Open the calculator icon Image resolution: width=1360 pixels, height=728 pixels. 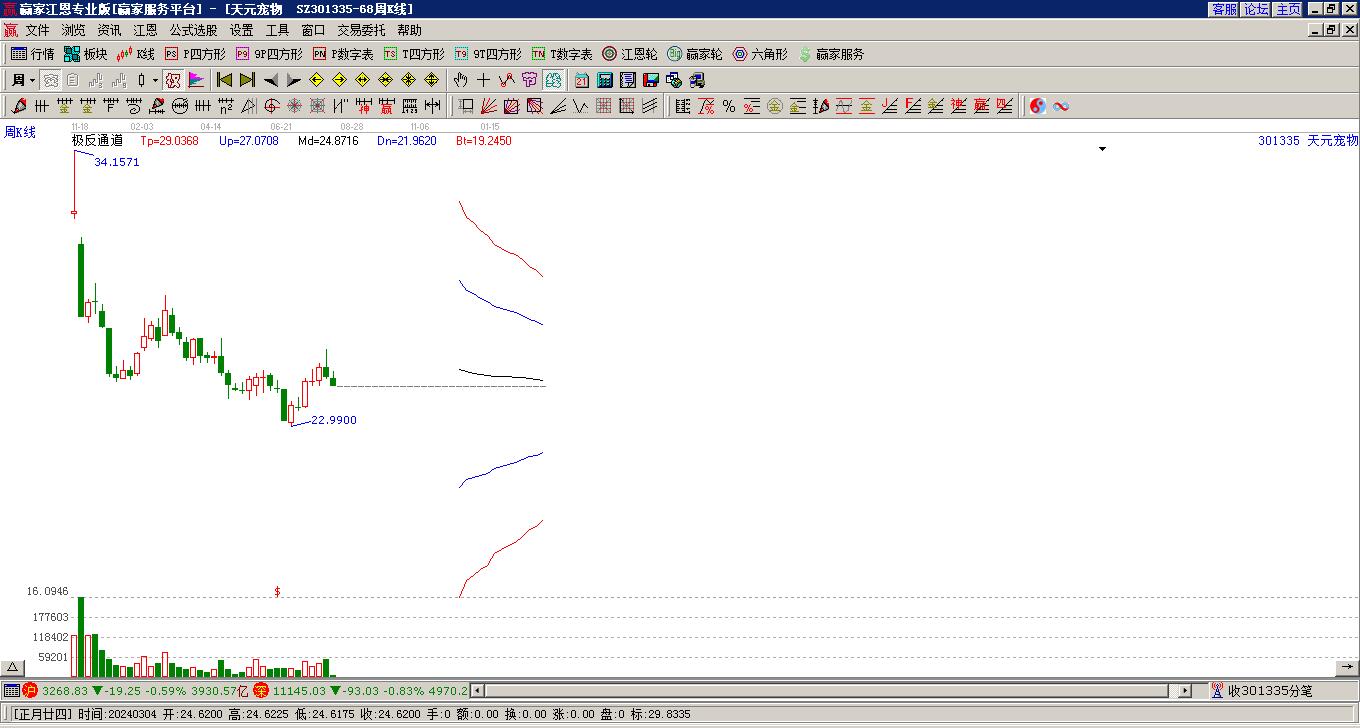604,80
